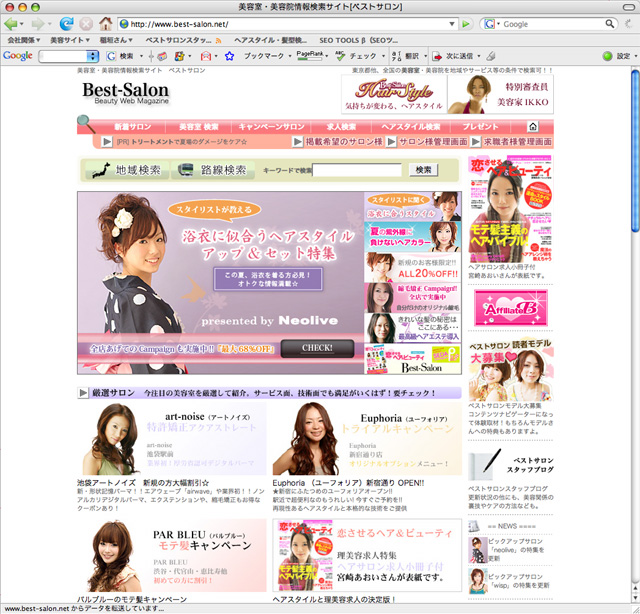The image size is (640, 614).
Task: Click the play arrow icon before PR text
Action: tap(107, 142)
